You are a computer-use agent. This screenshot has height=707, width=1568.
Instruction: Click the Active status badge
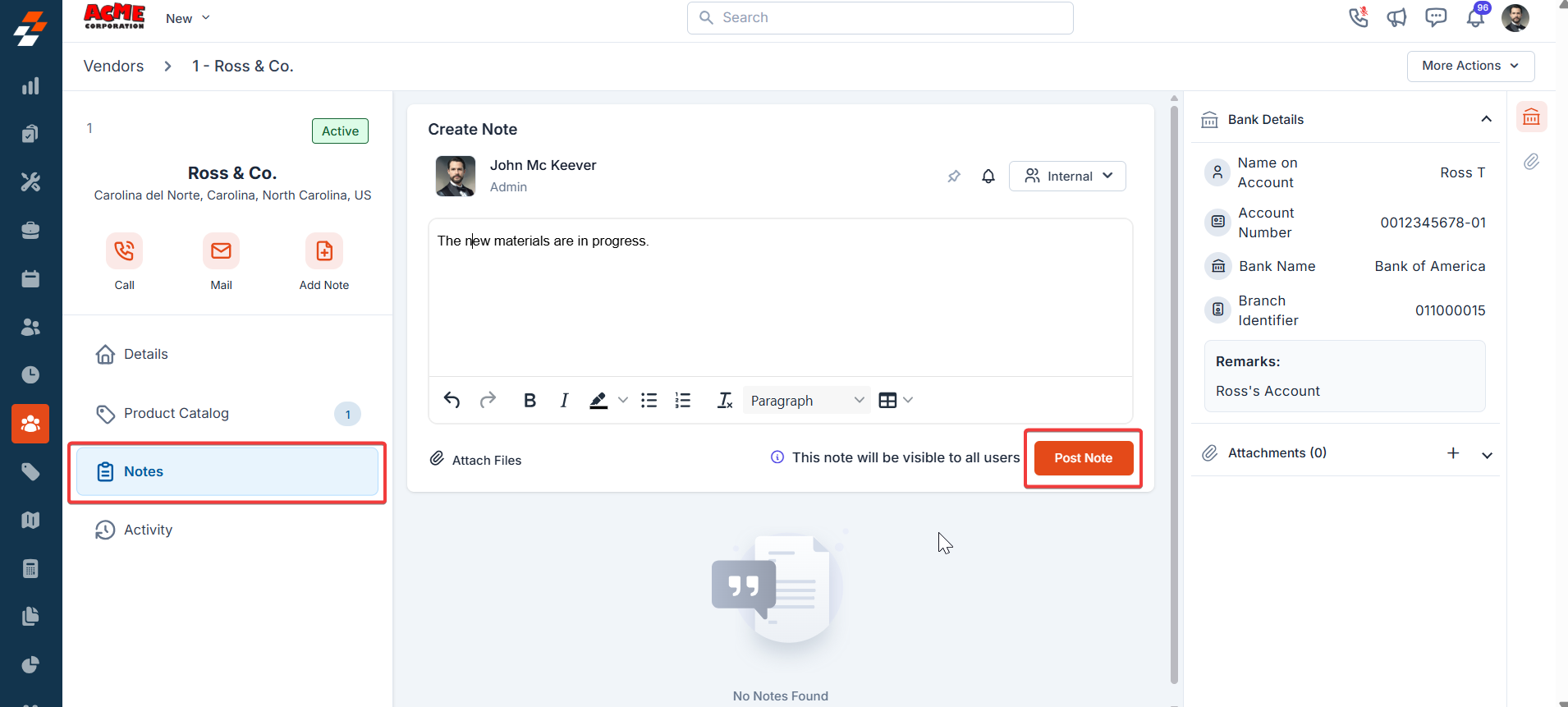click(340, 131)
